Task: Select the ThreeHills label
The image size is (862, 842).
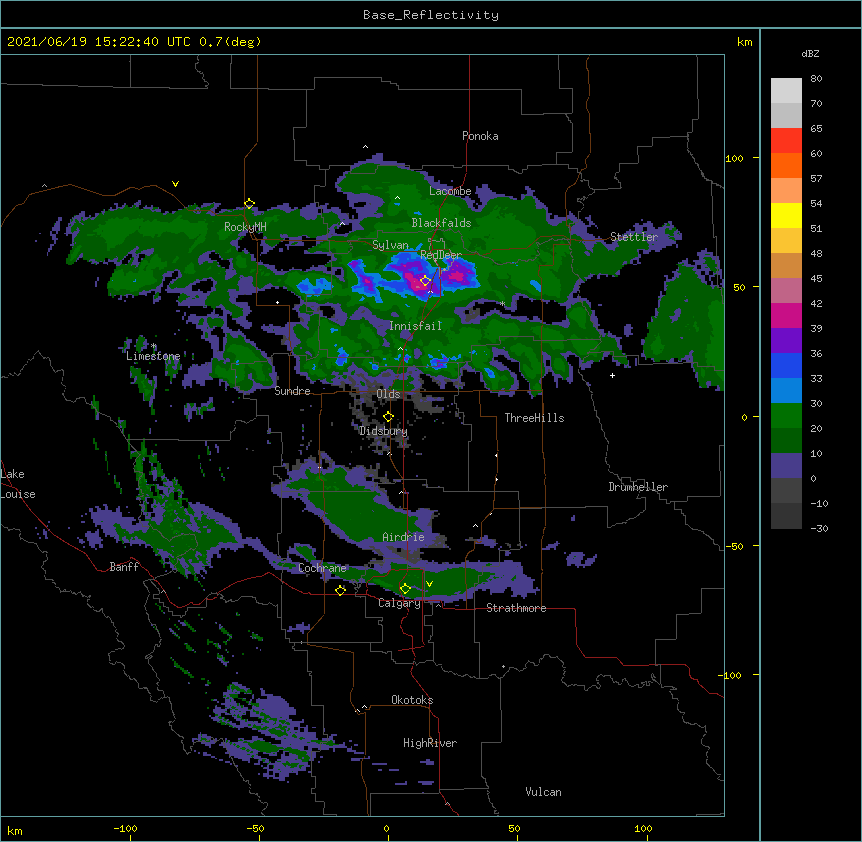Action: [534, 418]
